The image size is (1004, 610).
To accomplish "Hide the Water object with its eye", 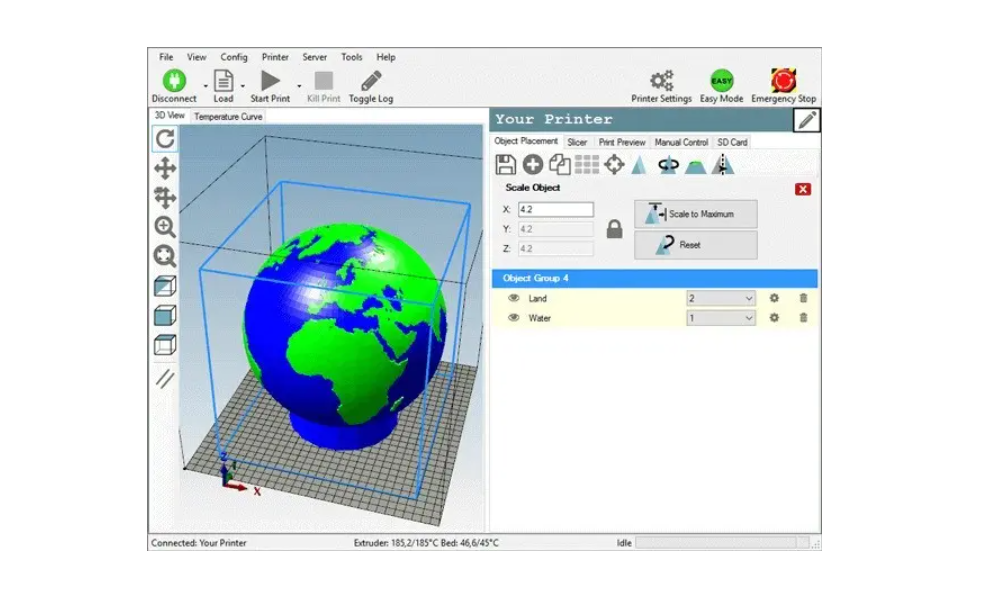I will 514,318.
